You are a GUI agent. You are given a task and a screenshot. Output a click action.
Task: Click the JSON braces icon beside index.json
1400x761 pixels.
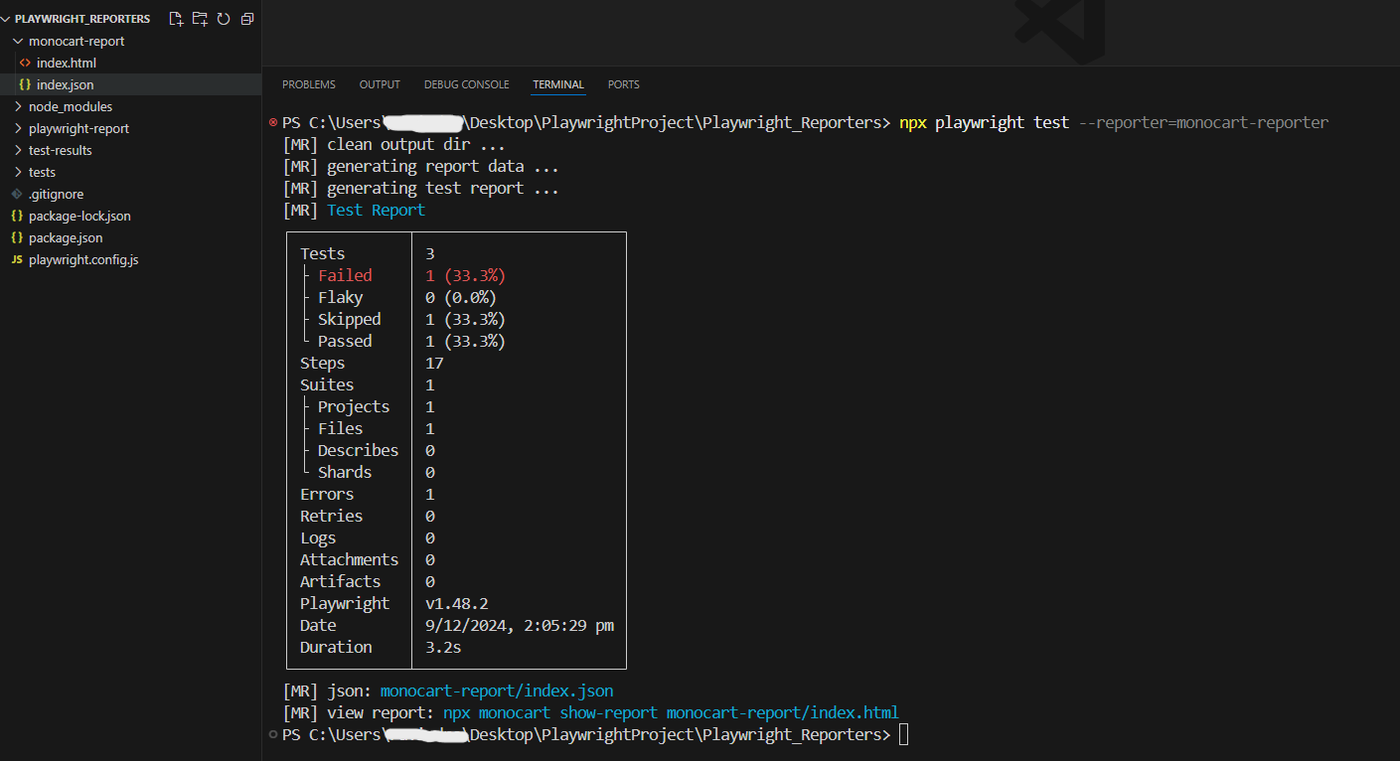point(26,85)
